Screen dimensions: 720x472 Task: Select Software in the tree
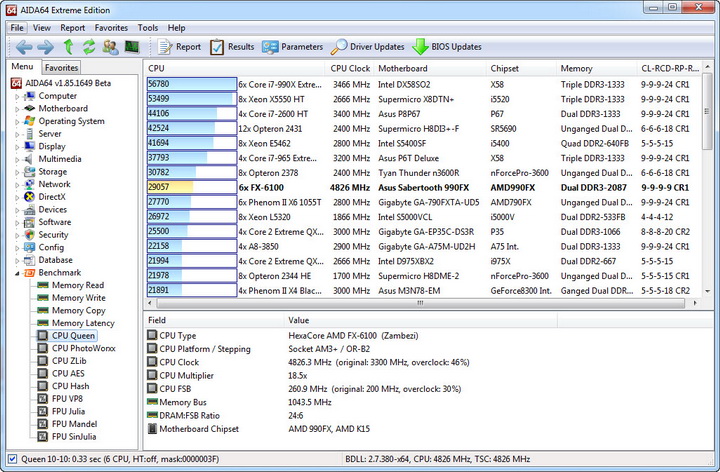[55, 222]
